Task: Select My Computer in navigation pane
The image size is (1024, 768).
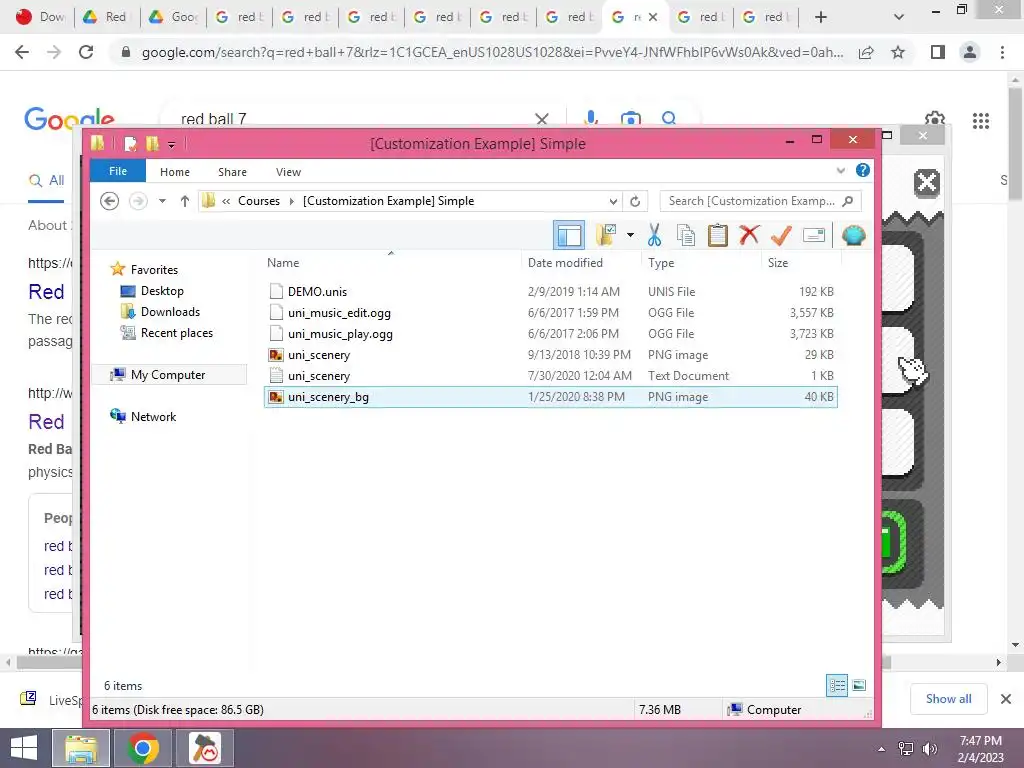Action: (168, 374)
